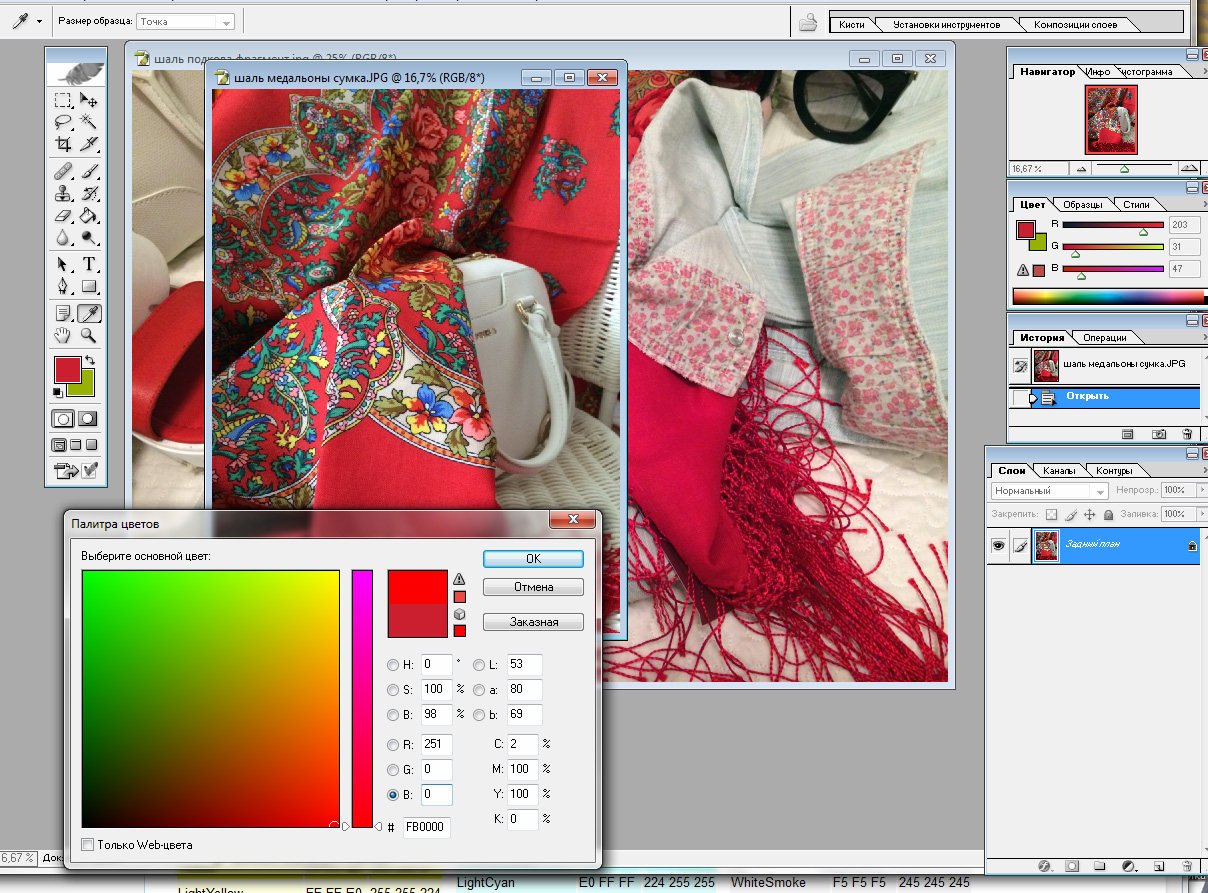Click the foreground red color swatch in toolbox
1208x893 pixels.
pyautogui.click(x=67, y=369)
